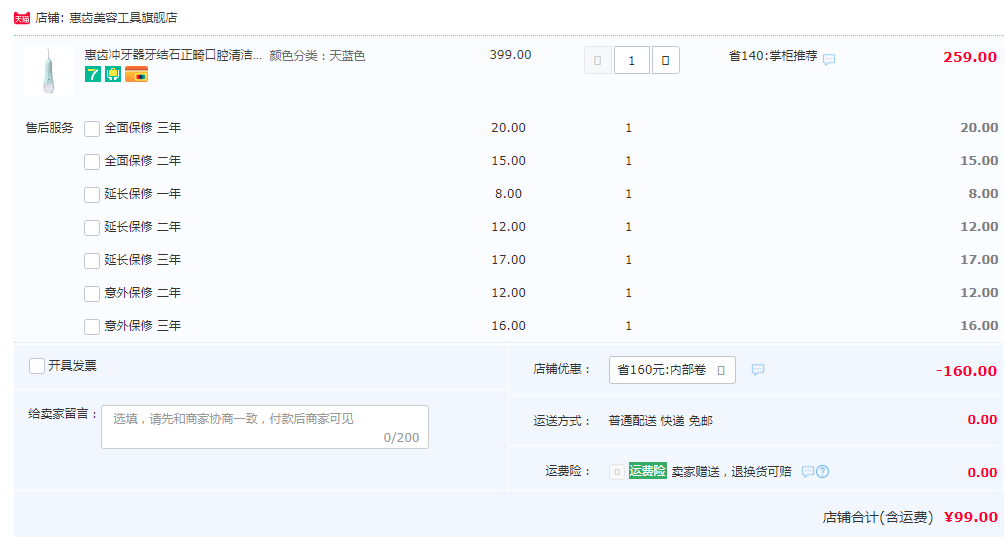Viewport: 1005px width, 537px height.
Task: Toggle the 运费险 small checkbox
Action: click(x=617, y=472)
